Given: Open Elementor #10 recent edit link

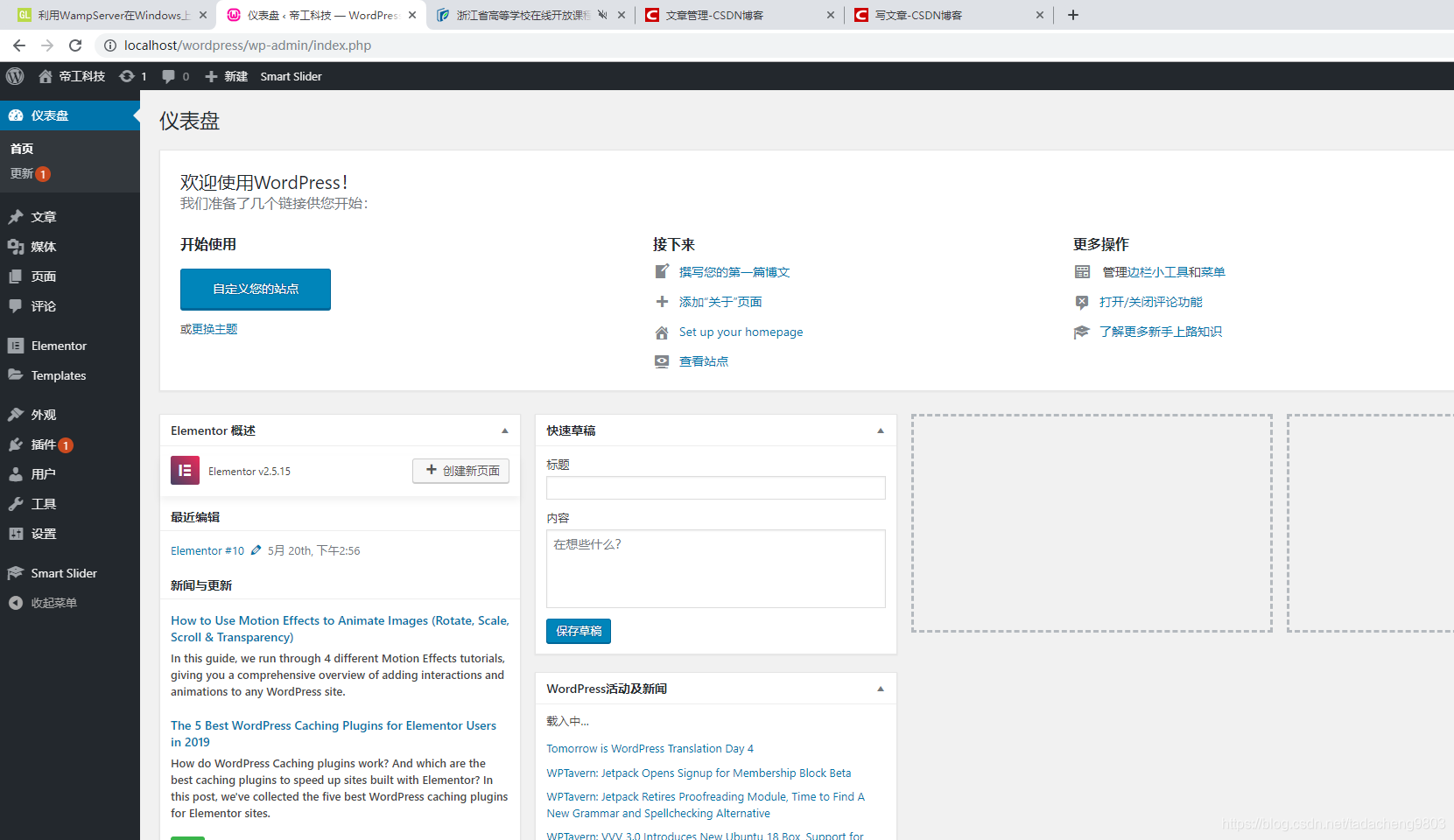Looking at the screenshot, I should click(207, 550).
